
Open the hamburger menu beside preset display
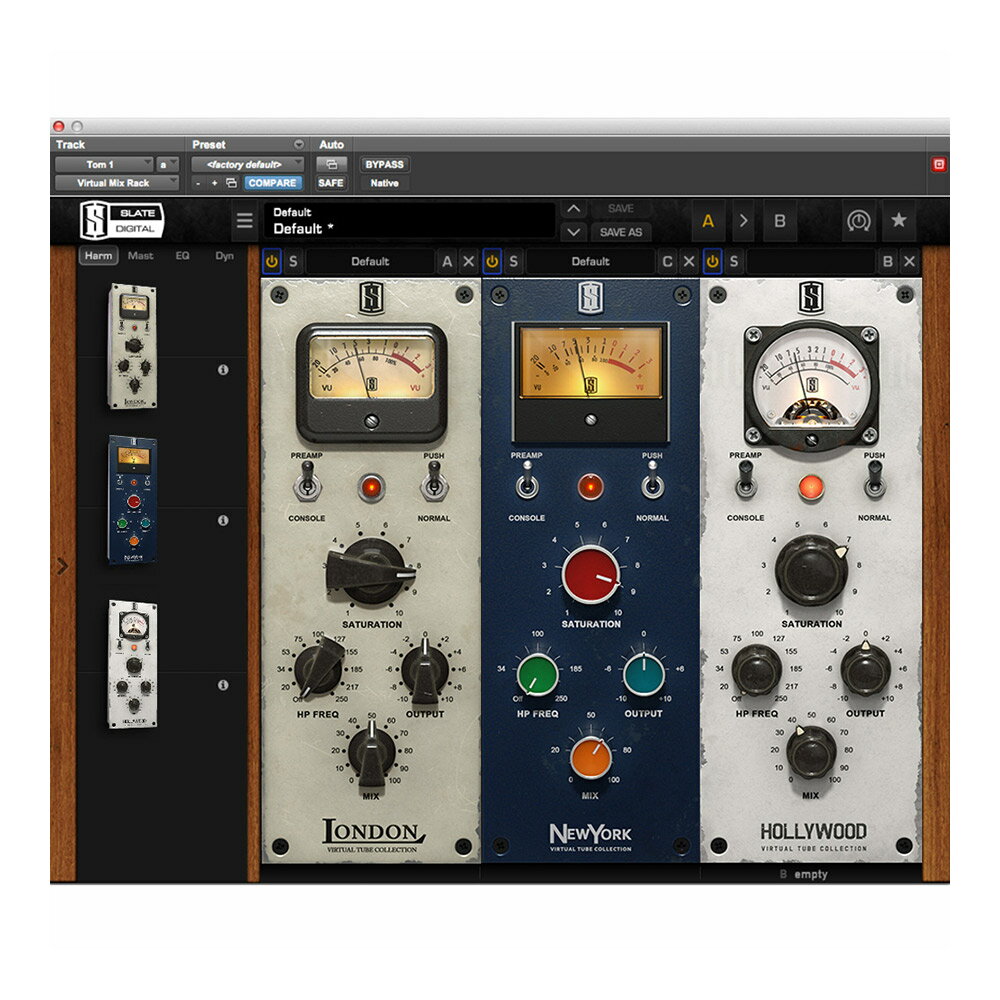click(244, 221)
